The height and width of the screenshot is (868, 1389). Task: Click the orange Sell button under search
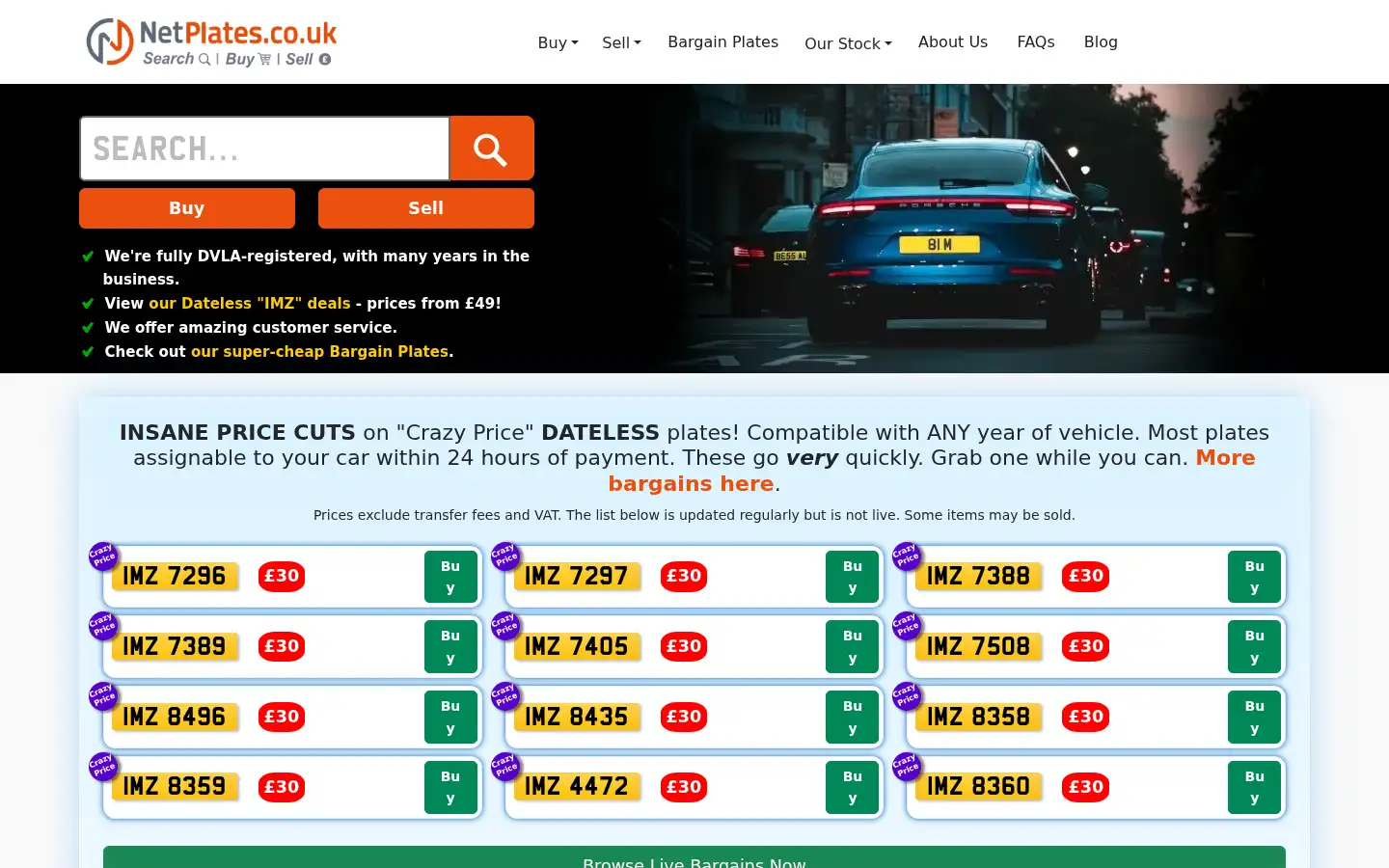(x=426, y=208)
